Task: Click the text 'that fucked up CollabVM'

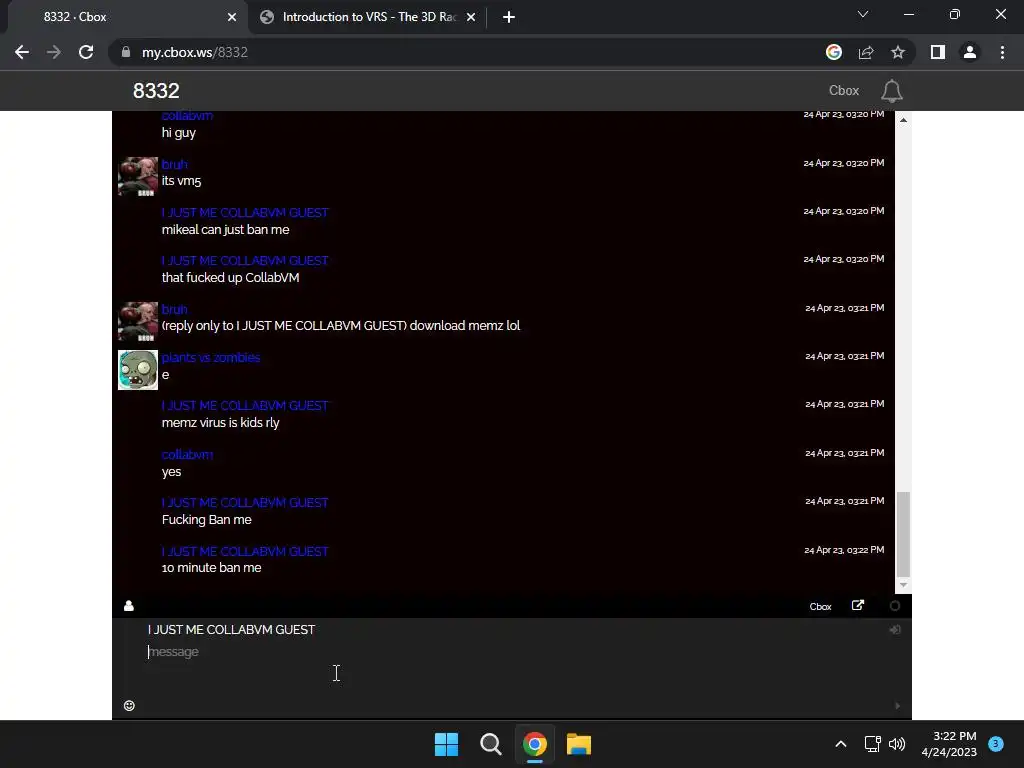Action: (231, 278)
